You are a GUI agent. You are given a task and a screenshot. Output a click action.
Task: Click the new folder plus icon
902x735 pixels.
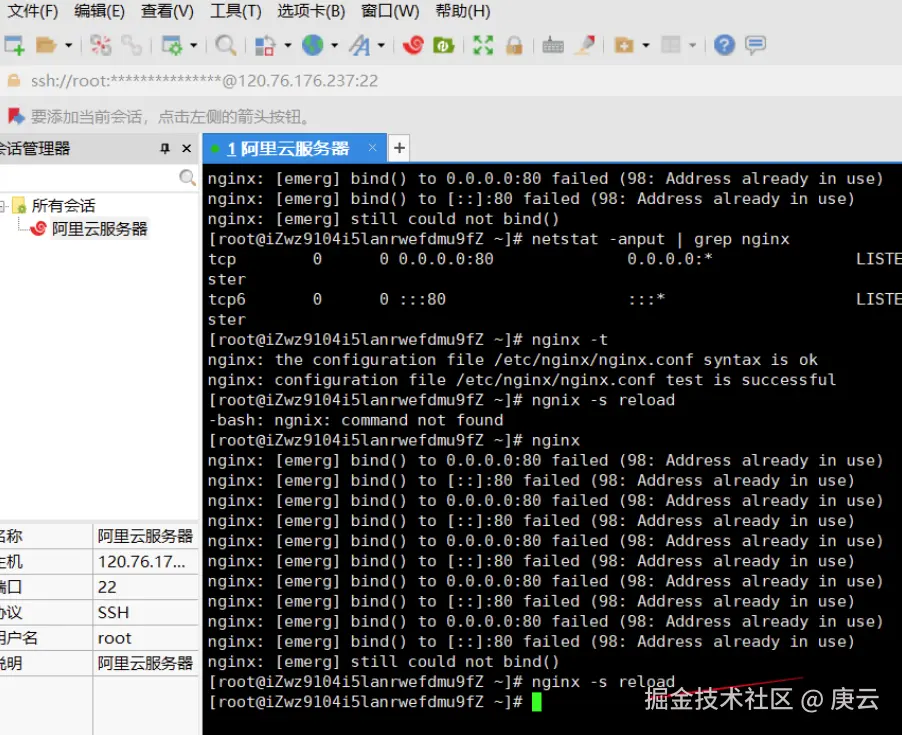pos(624,45)
